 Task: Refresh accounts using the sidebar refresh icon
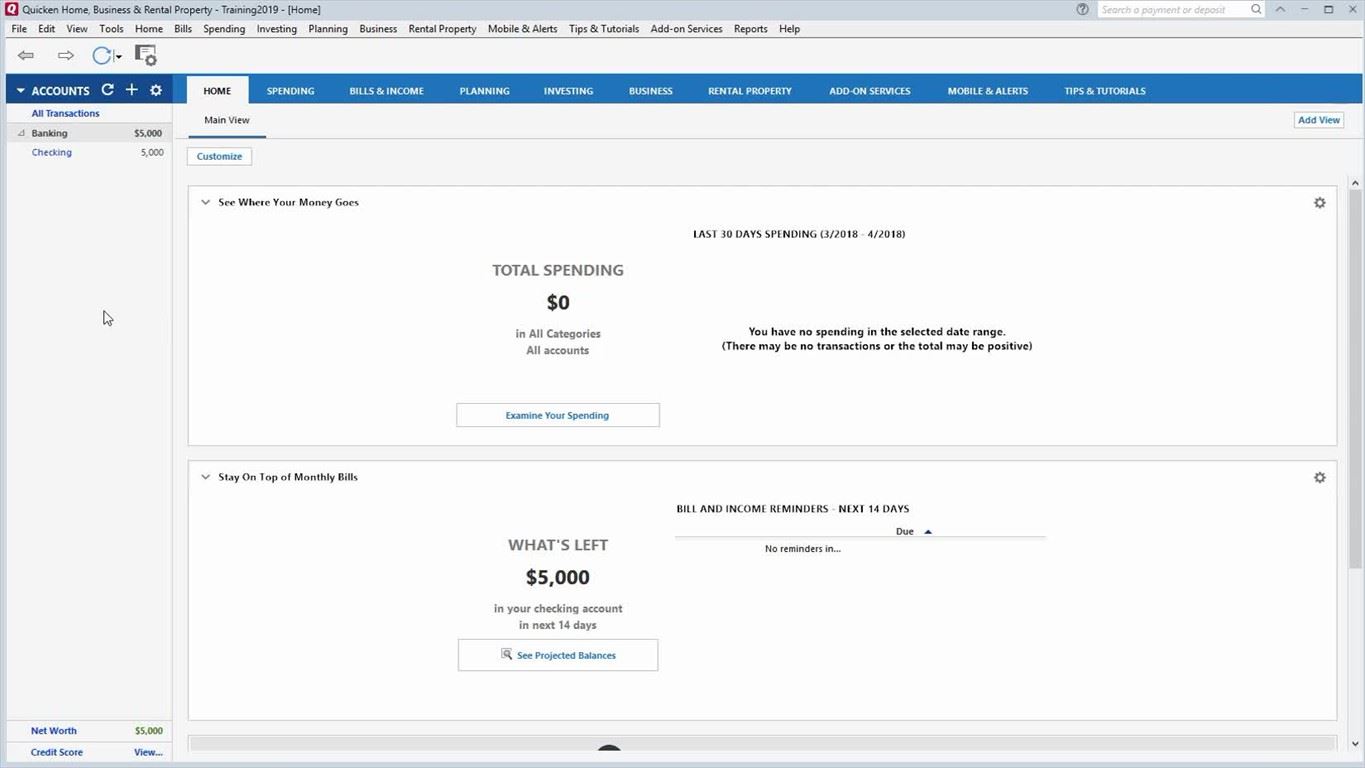pos(108,90)
